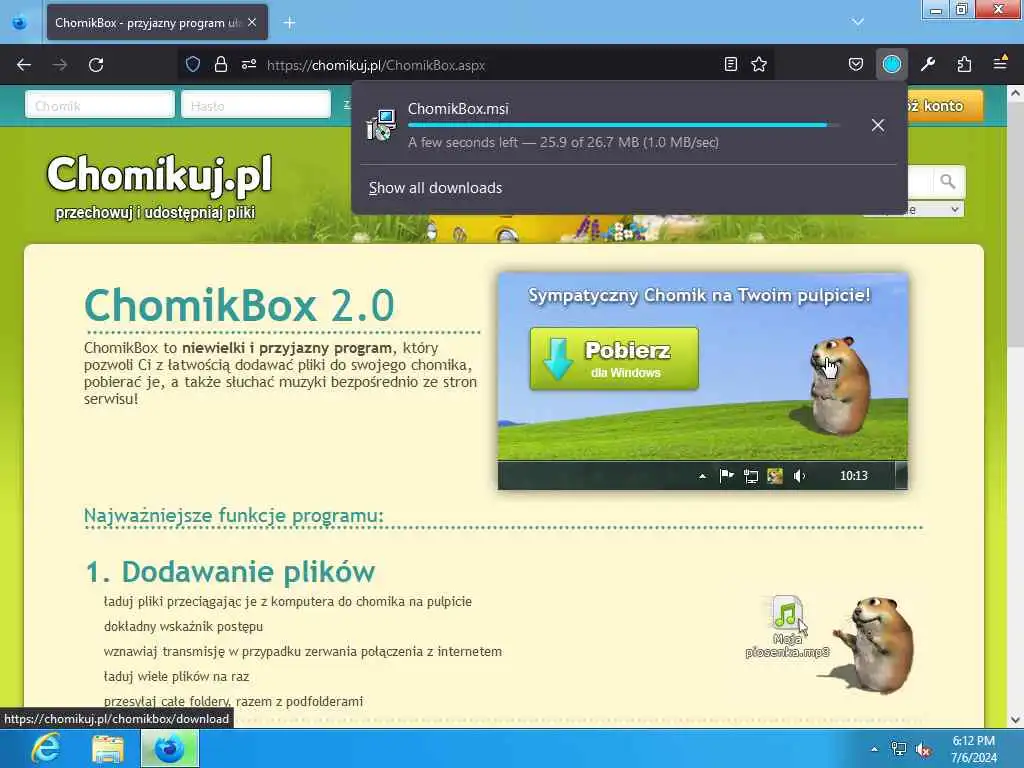
Task: Go back using the browser back arrow
Action: (24, 65)
